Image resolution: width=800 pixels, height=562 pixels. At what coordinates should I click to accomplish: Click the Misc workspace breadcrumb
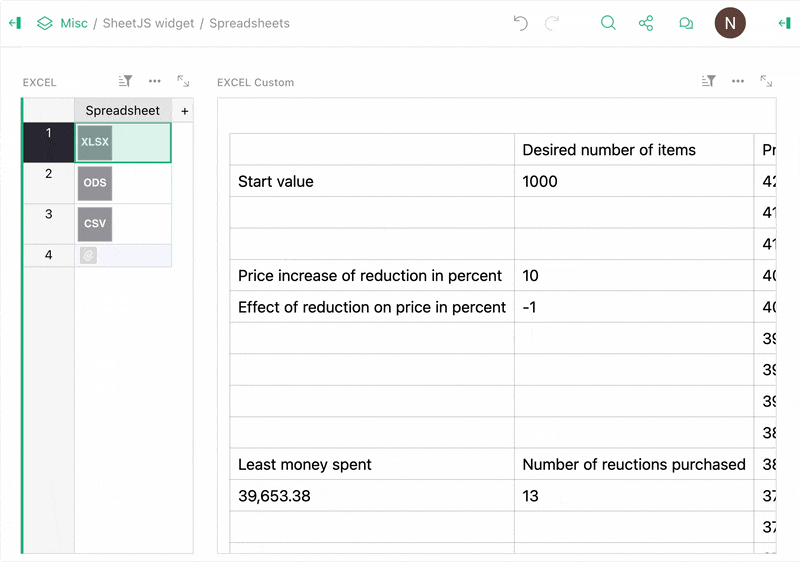[73, 23]
